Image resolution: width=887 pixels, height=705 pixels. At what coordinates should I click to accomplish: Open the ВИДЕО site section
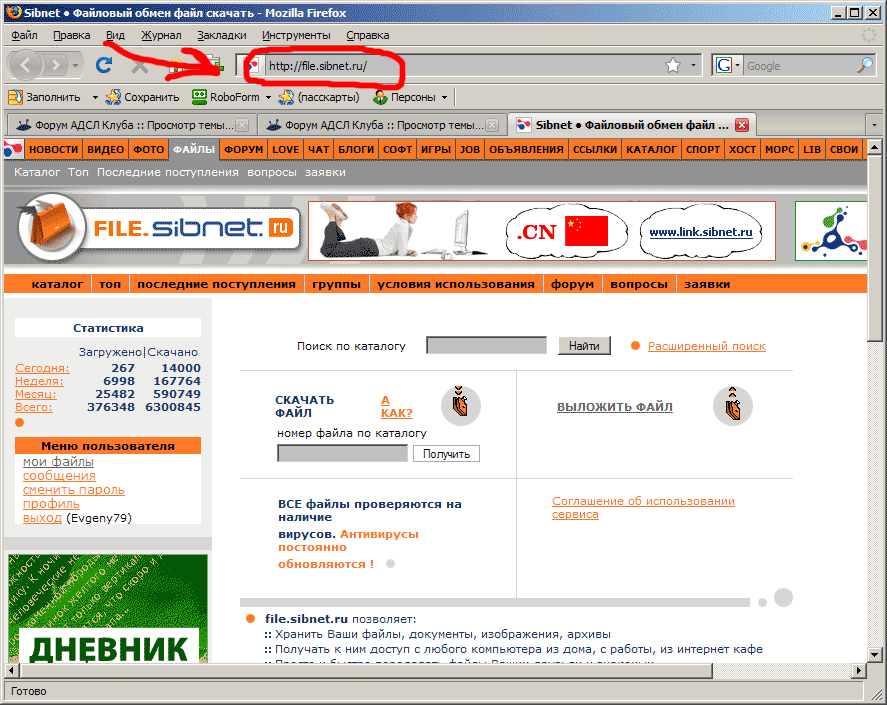pyautogui.click(x=106, y=149)
